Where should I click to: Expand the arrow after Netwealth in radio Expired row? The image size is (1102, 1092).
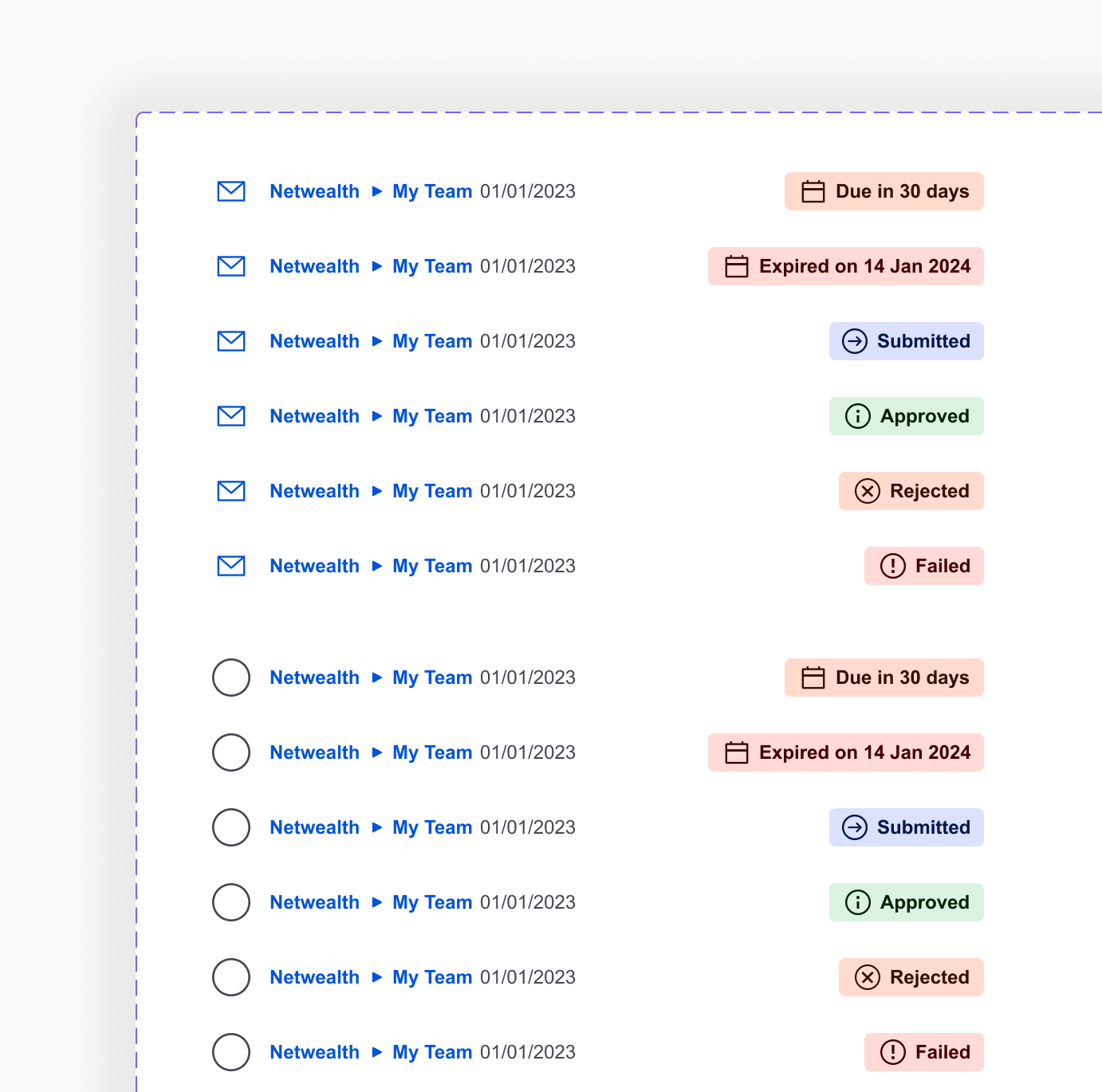pyautogui.click(x=377, y=752)
